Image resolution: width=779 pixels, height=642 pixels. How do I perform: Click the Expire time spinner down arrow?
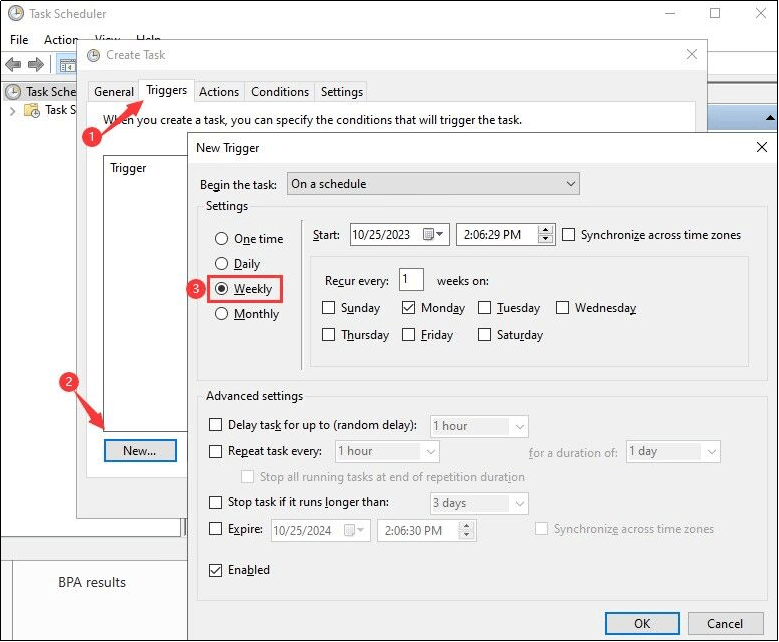pyautogui.click(x=467, y=535)
